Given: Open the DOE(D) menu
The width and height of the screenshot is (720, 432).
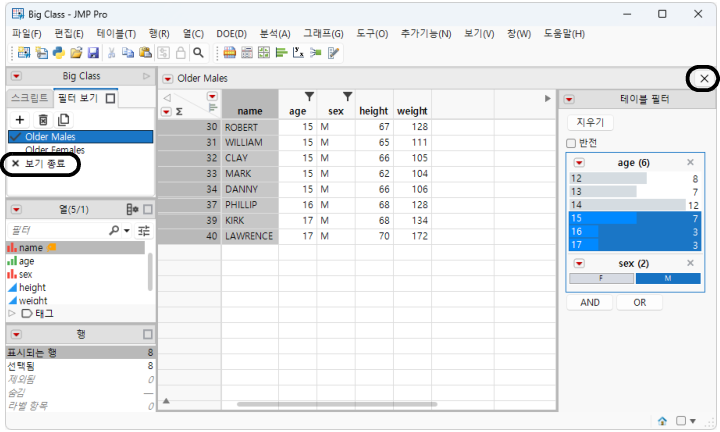Looking at the screenshot, I should coord(231,34).
